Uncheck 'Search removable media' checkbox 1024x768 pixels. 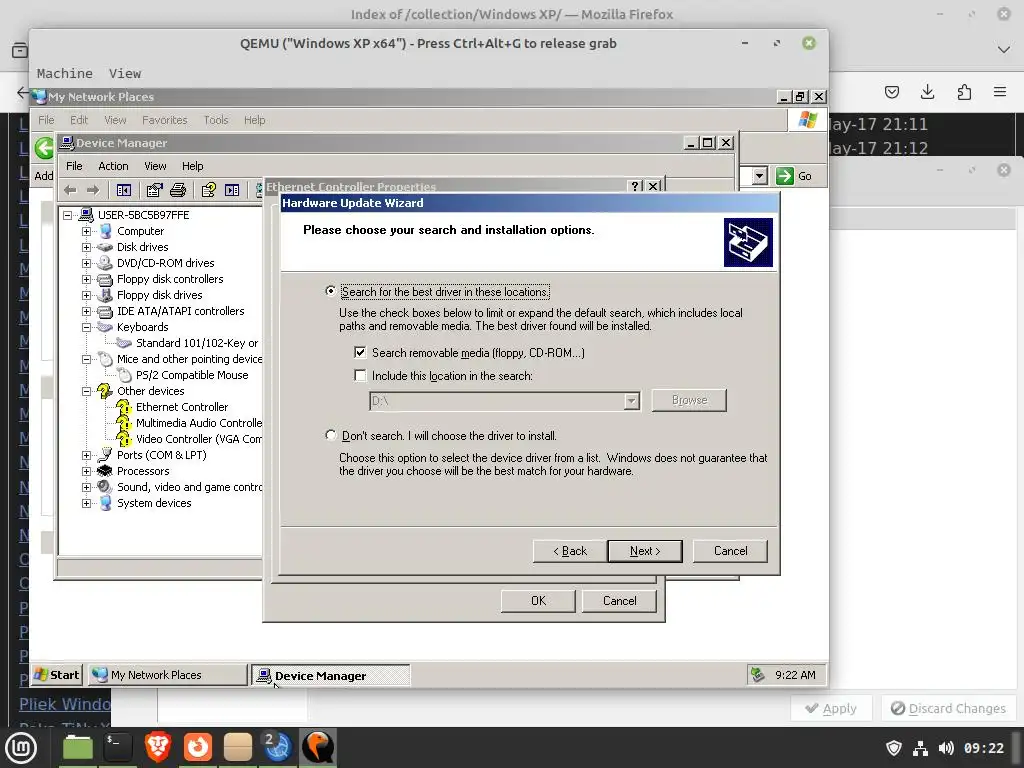360,353
